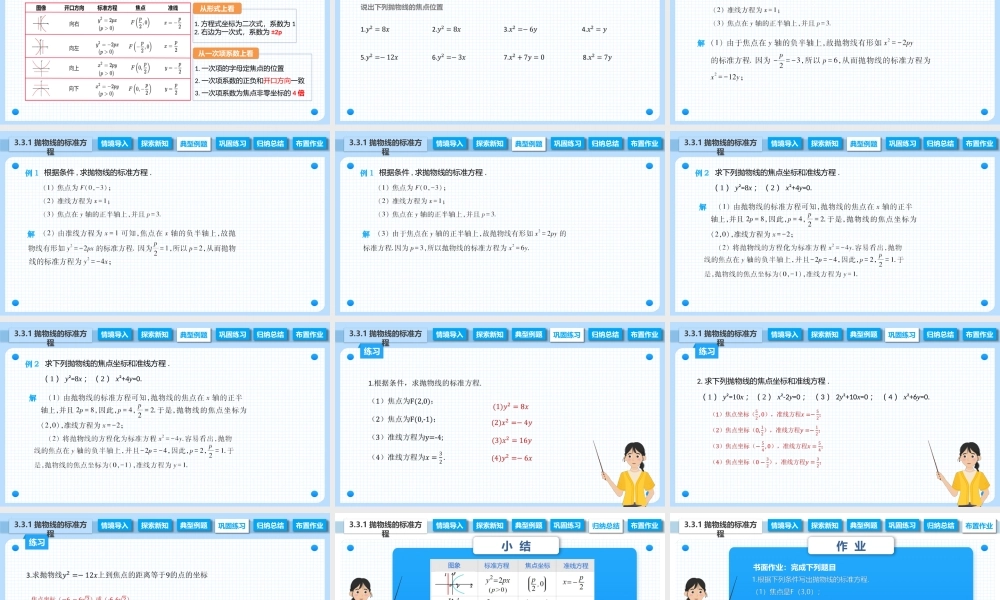Select the 典型例题 tab on the 小结 slide

tap(529, 525)
